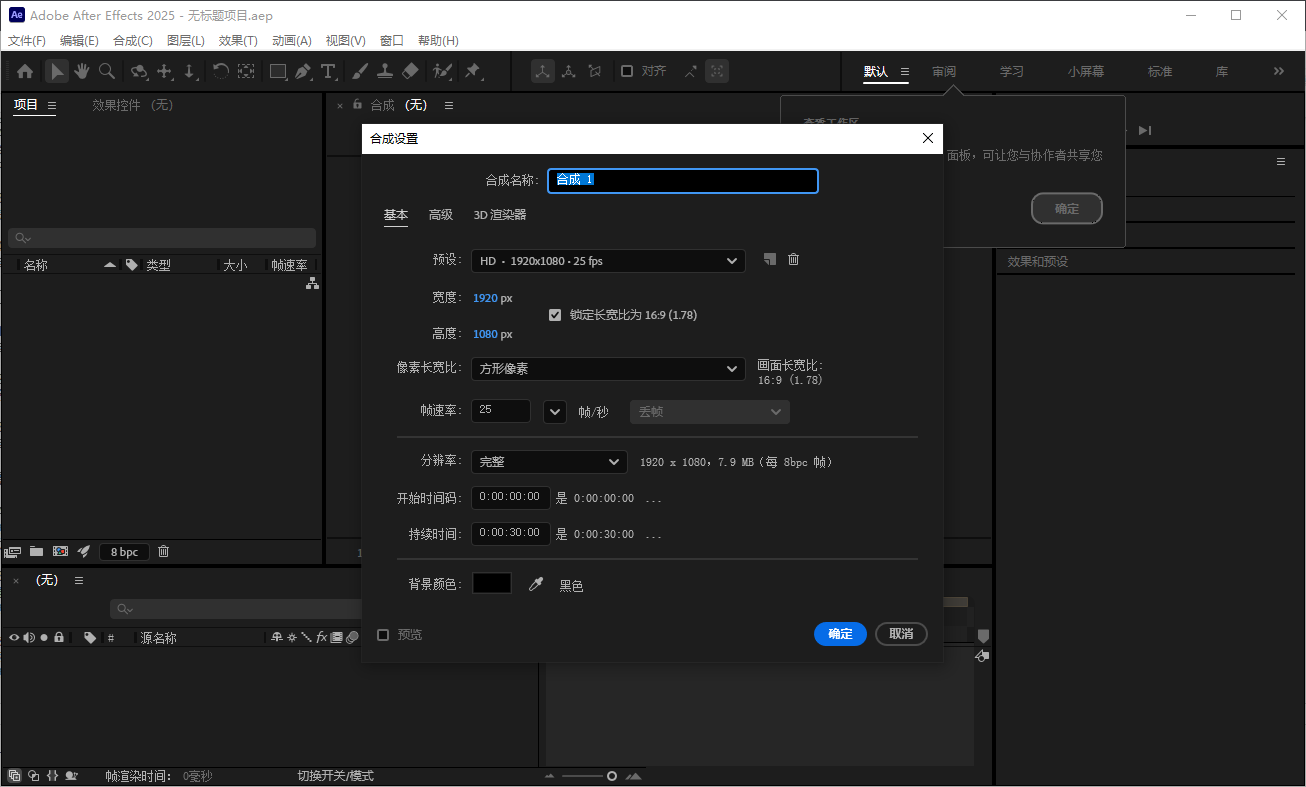Enable the Preview checkbox in the dialog
Image resolution: width=1306 pixels, height=787 pixels.
coord(383,635)
